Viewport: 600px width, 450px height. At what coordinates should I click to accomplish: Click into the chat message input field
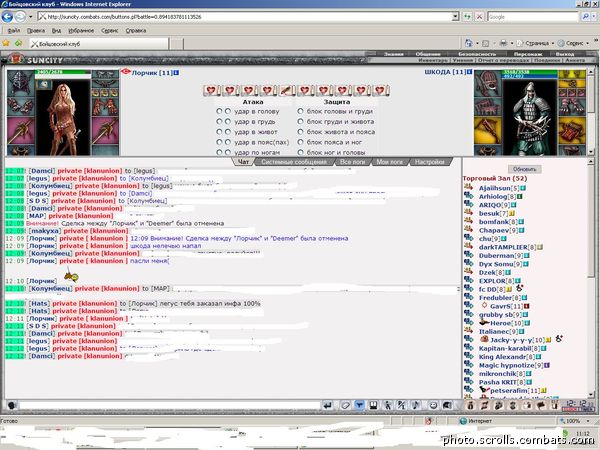click(170, 405)
